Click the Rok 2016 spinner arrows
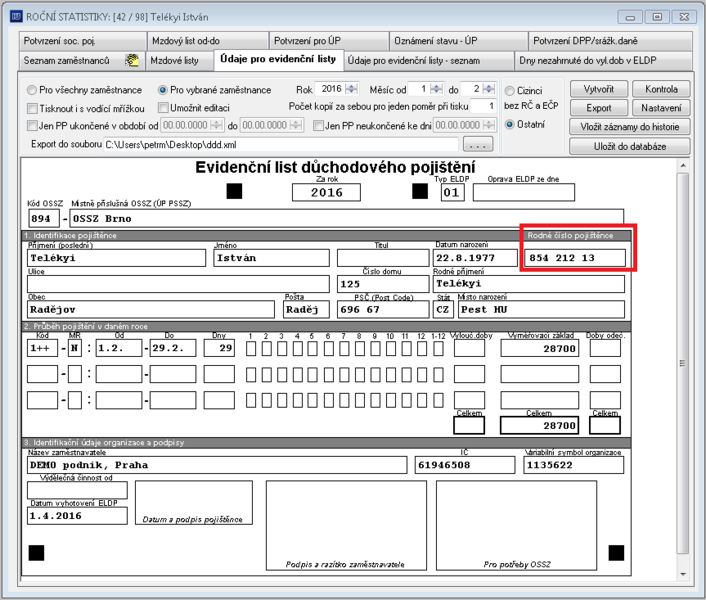This screenshot has width=706, height=600. 352,89
